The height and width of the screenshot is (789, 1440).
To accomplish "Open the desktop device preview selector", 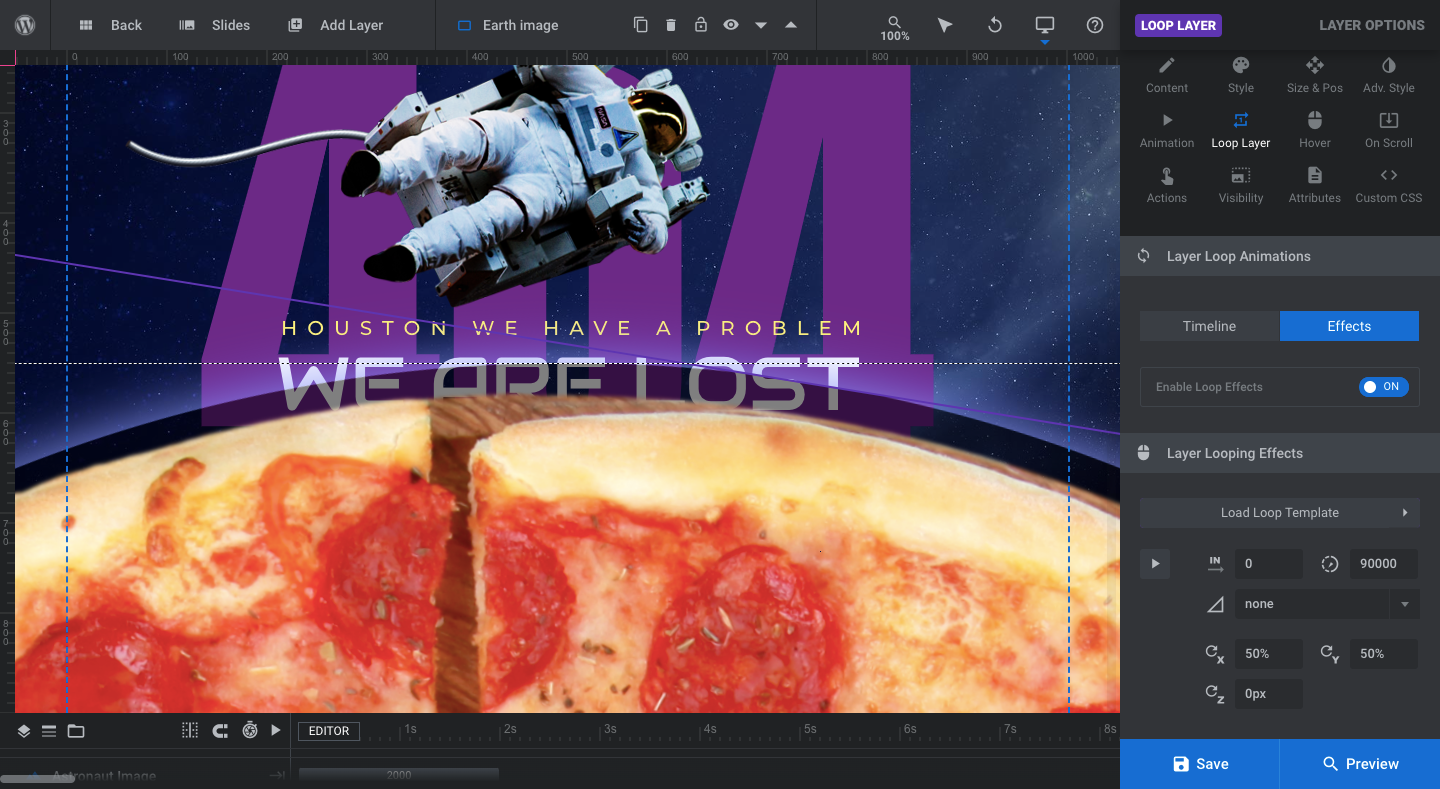I will pos(1045,26).
